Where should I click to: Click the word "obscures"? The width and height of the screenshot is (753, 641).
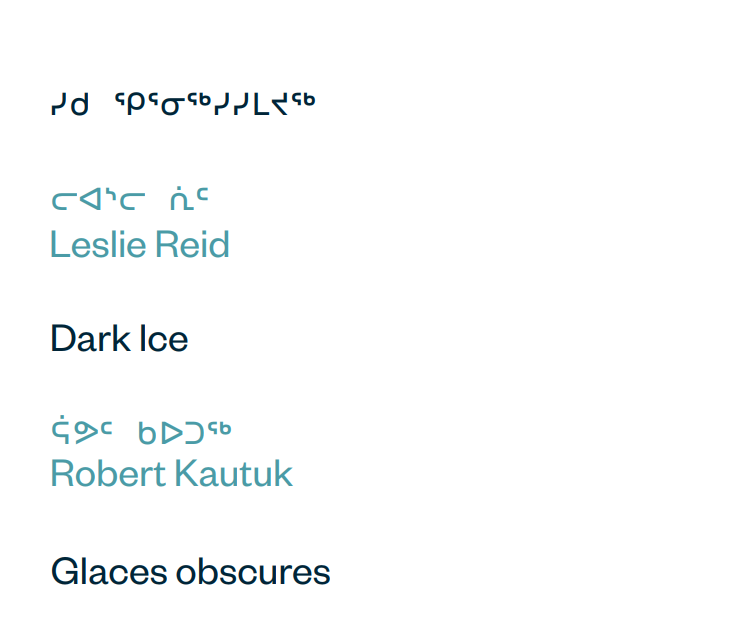[x=253, y=572]
